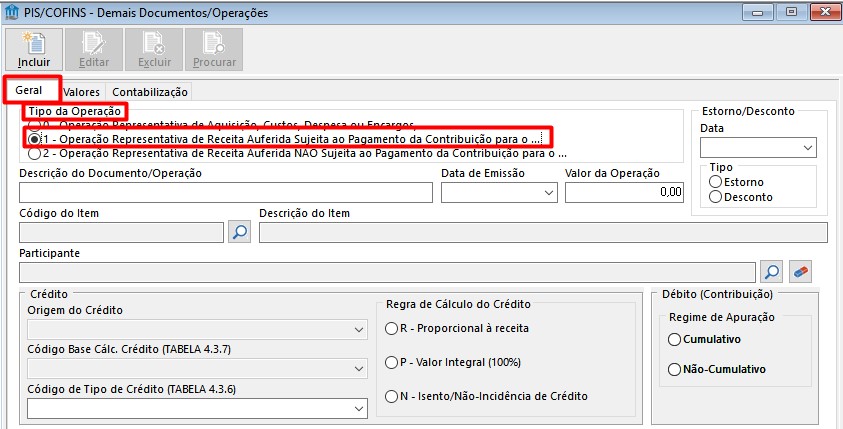
Task: Click the Participante text field
Action: pos(387,273)
